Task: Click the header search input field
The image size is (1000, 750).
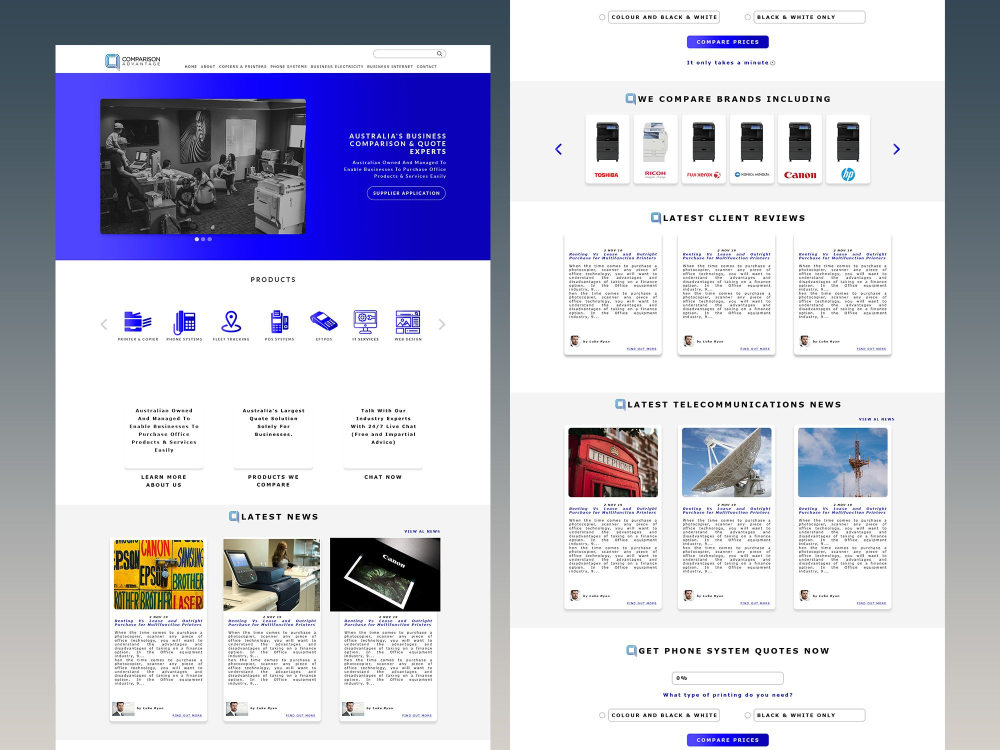Action: coord(409,54)
